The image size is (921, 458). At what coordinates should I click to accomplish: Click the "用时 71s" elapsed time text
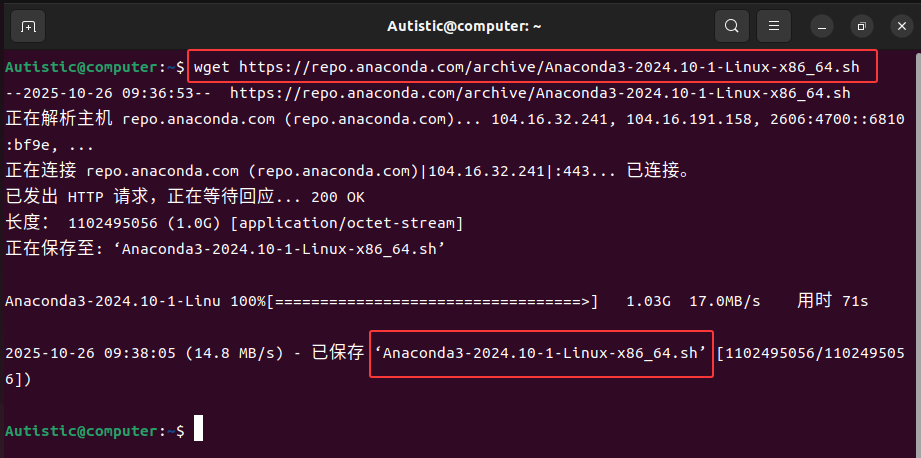(x=832, y=301)
